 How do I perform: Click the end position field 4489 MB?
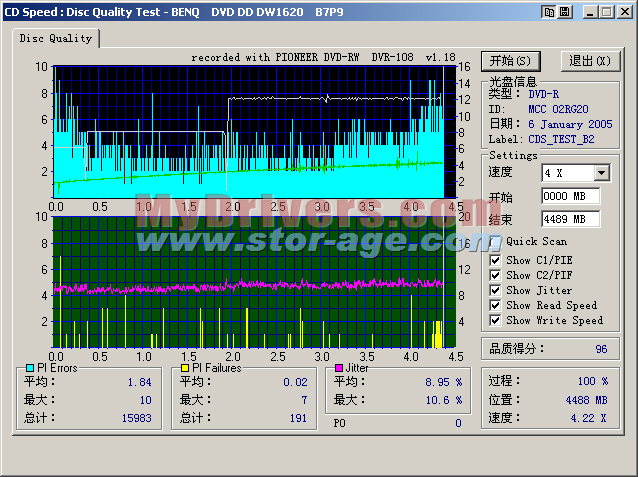point(569,219)
